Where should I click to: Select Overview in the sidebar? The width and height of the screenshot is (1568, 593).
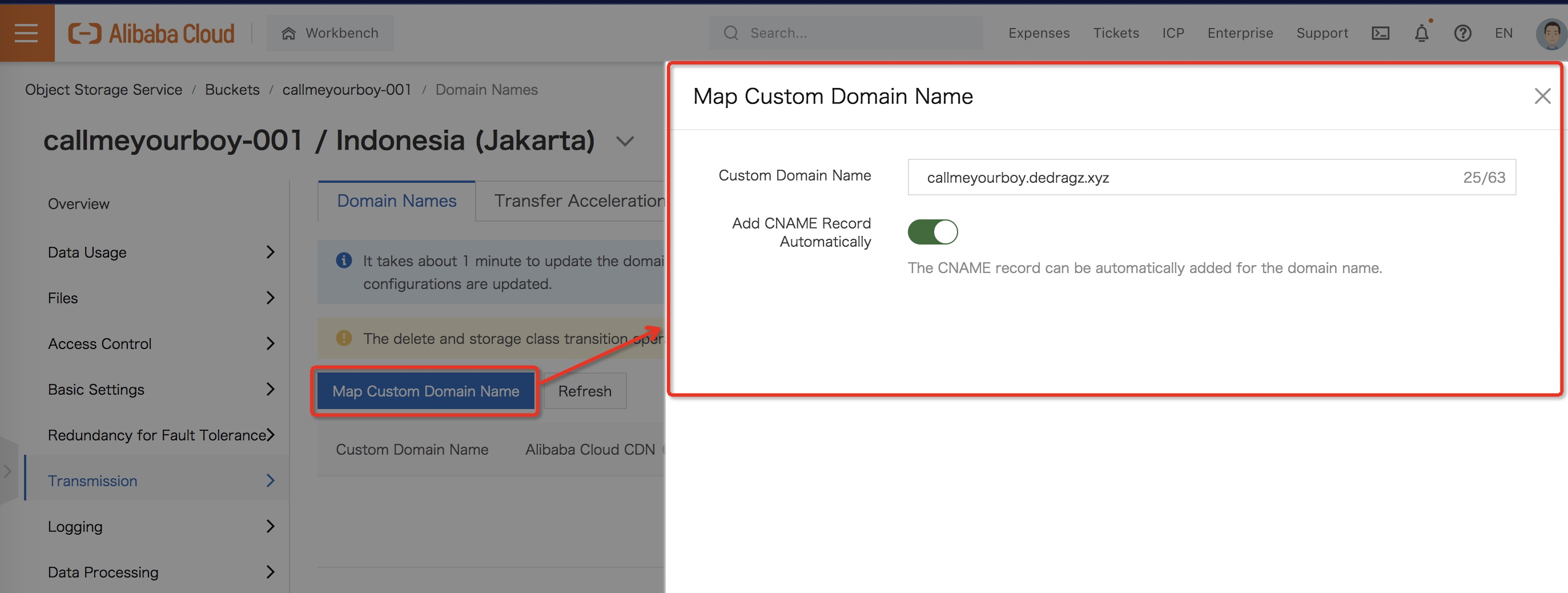click(x=79, y=204)
